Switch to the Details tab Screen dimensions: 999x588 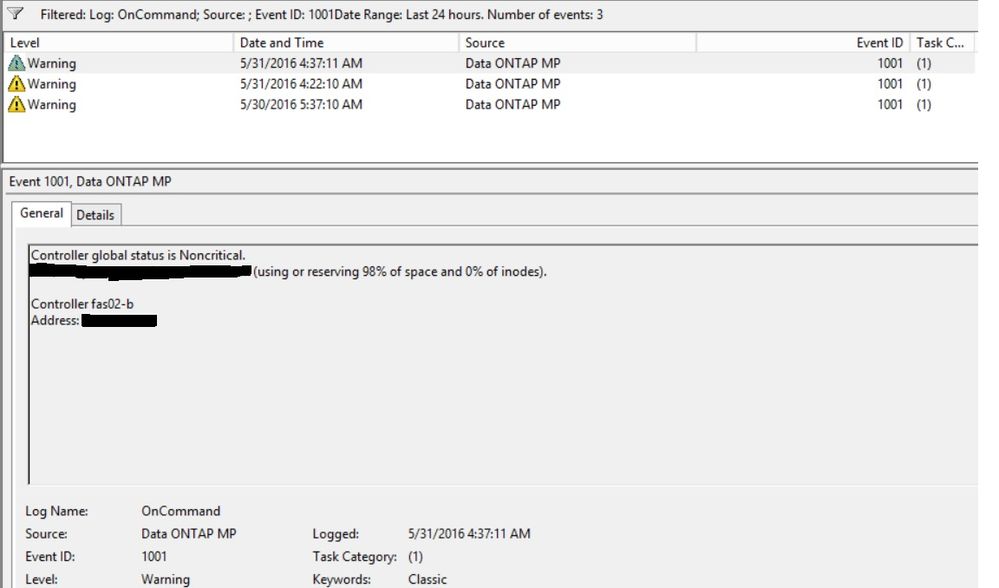click(96, 214)
